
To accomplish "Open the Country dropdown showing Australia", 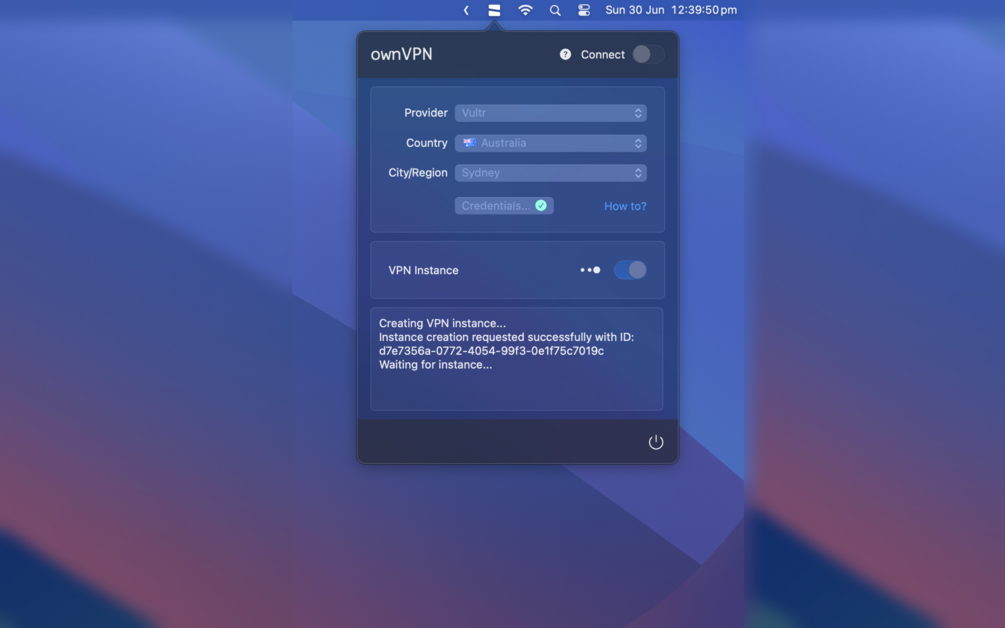I will (x=551, y=143).
